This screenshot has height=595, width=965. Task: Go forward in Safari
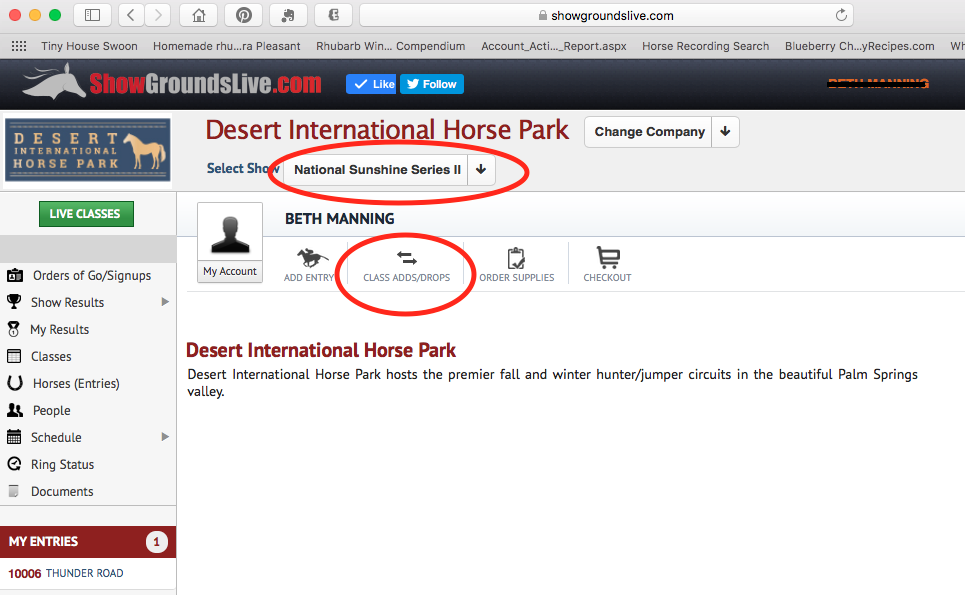point(158,15)
